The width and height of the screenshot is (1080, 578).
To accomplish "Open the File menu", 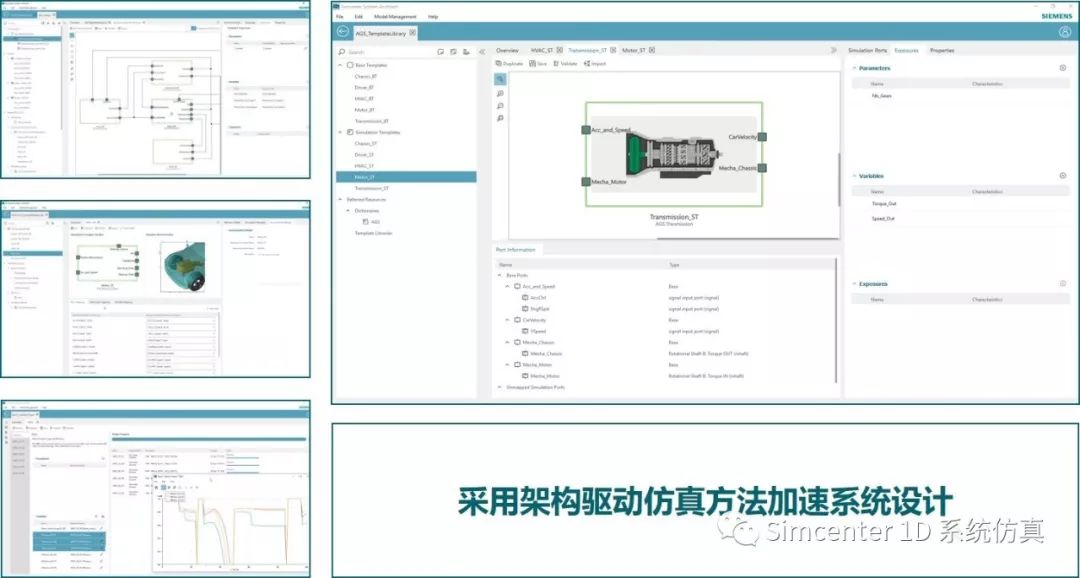I will point(340,17).
